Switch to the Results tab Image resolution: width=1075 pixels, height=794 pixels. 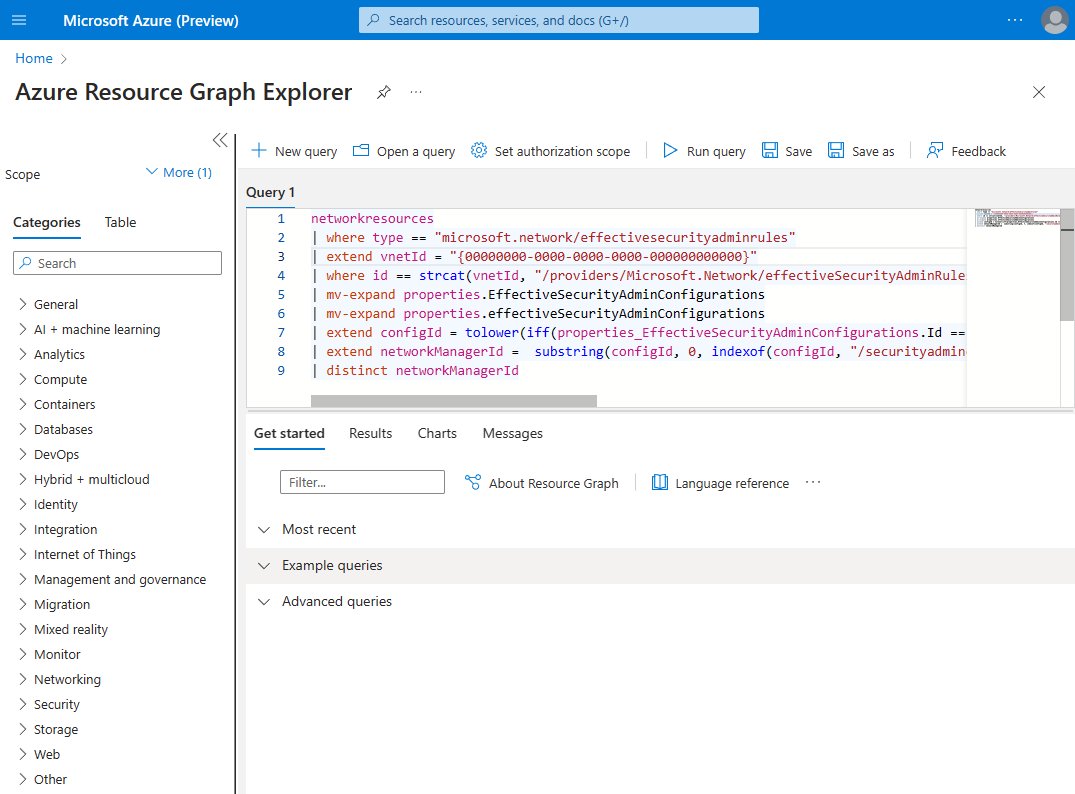click(370, 433)
